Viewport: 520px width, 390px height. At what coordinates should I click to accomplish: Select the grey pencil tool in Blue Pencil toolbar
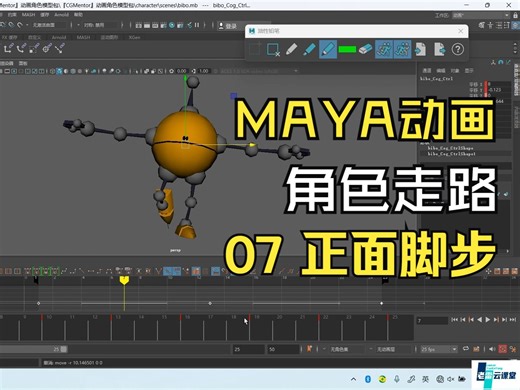pos(291,49)
